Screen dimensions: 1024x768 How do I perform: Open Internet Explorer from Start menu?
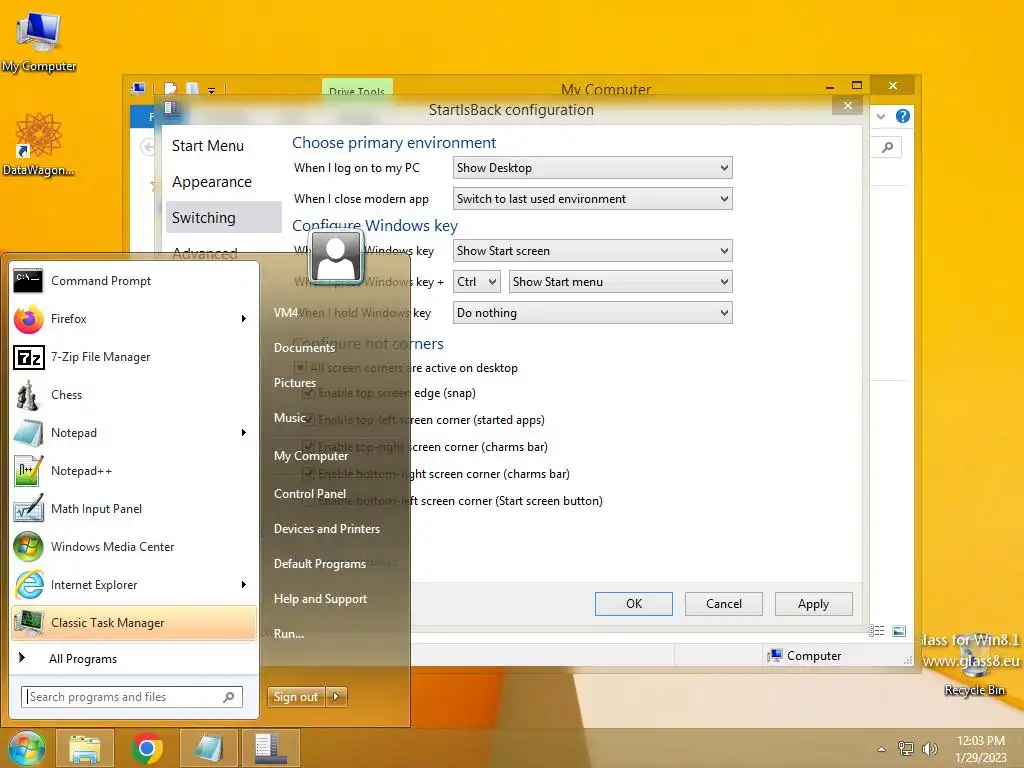tap(134, 584)
